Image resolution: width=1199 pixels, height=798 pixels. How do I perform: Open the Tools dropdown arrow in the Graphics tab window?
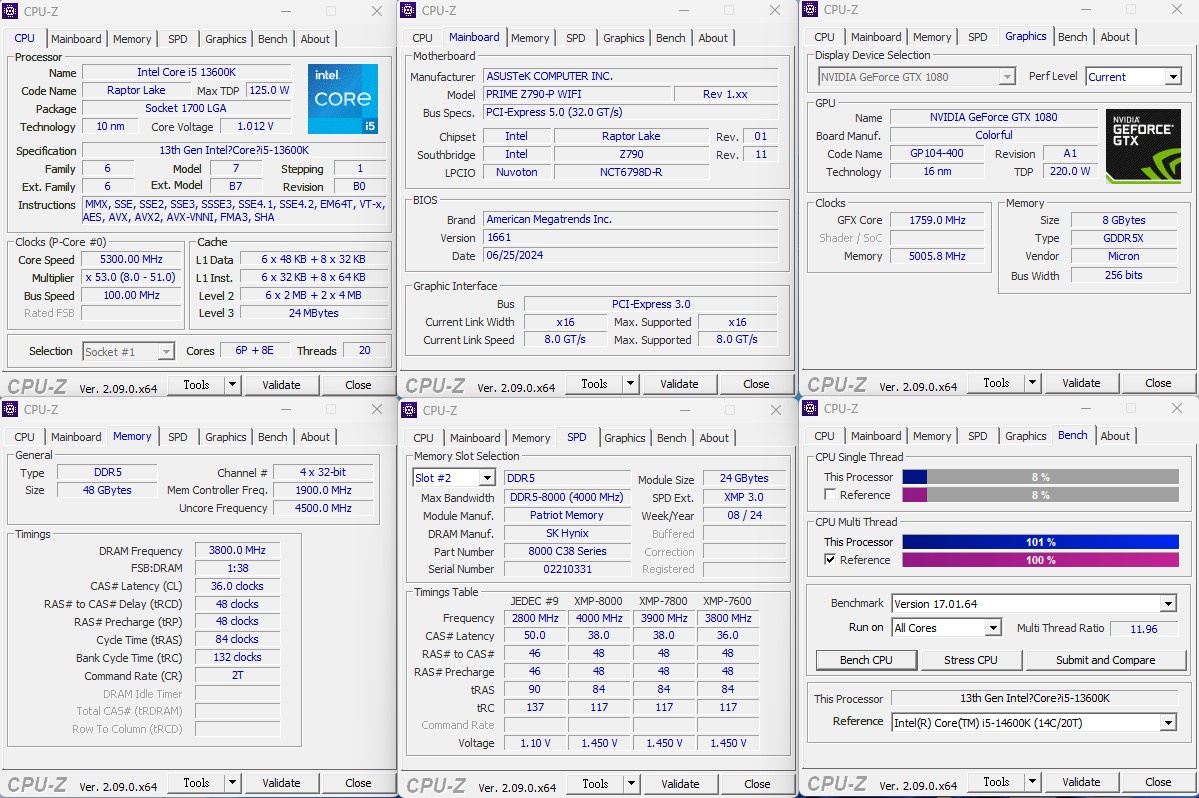click(x=1032, y=382)
